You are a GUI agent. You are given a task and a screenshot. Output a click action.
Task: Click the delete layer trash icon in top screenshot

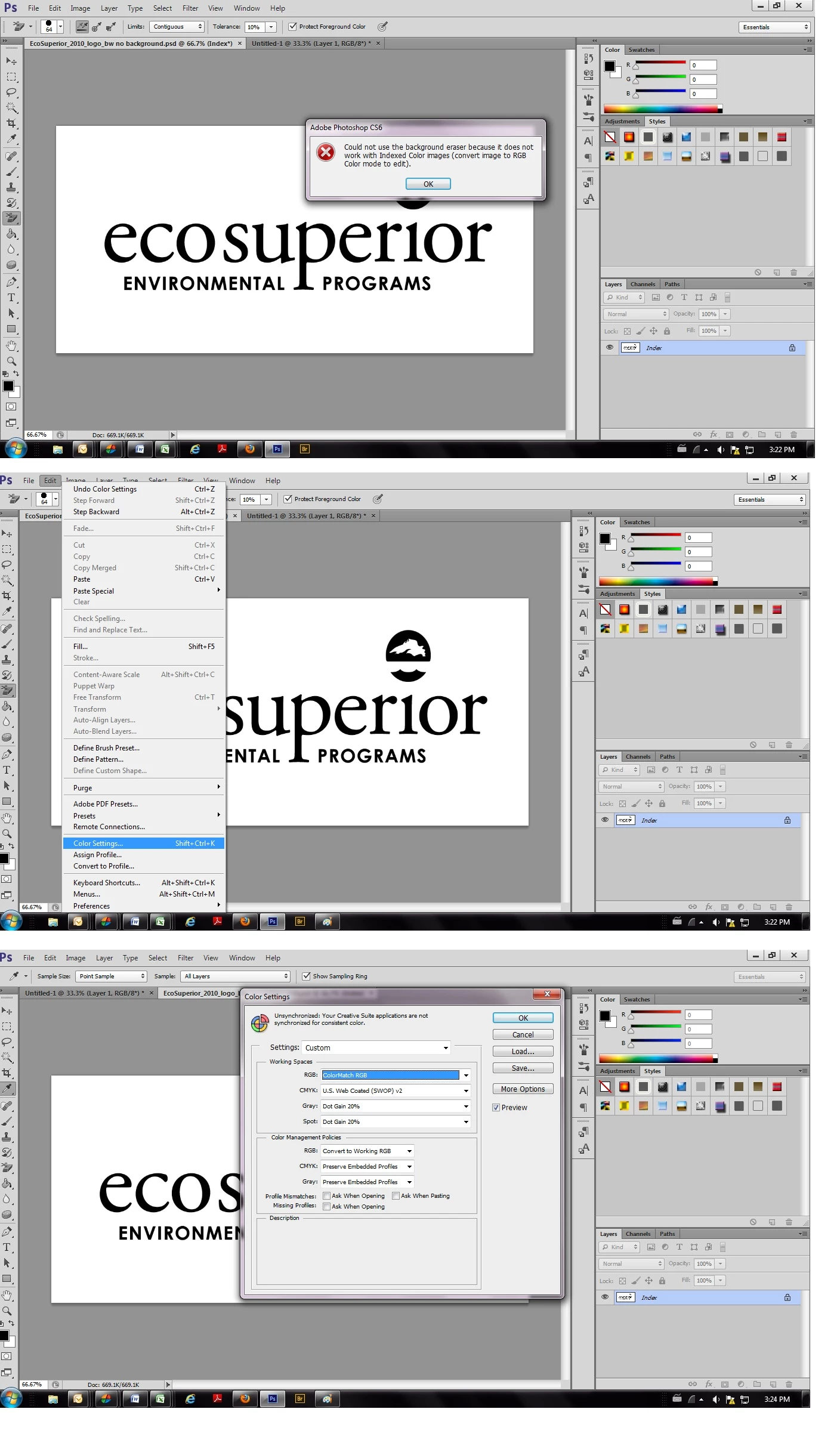[x=793, y=434]
